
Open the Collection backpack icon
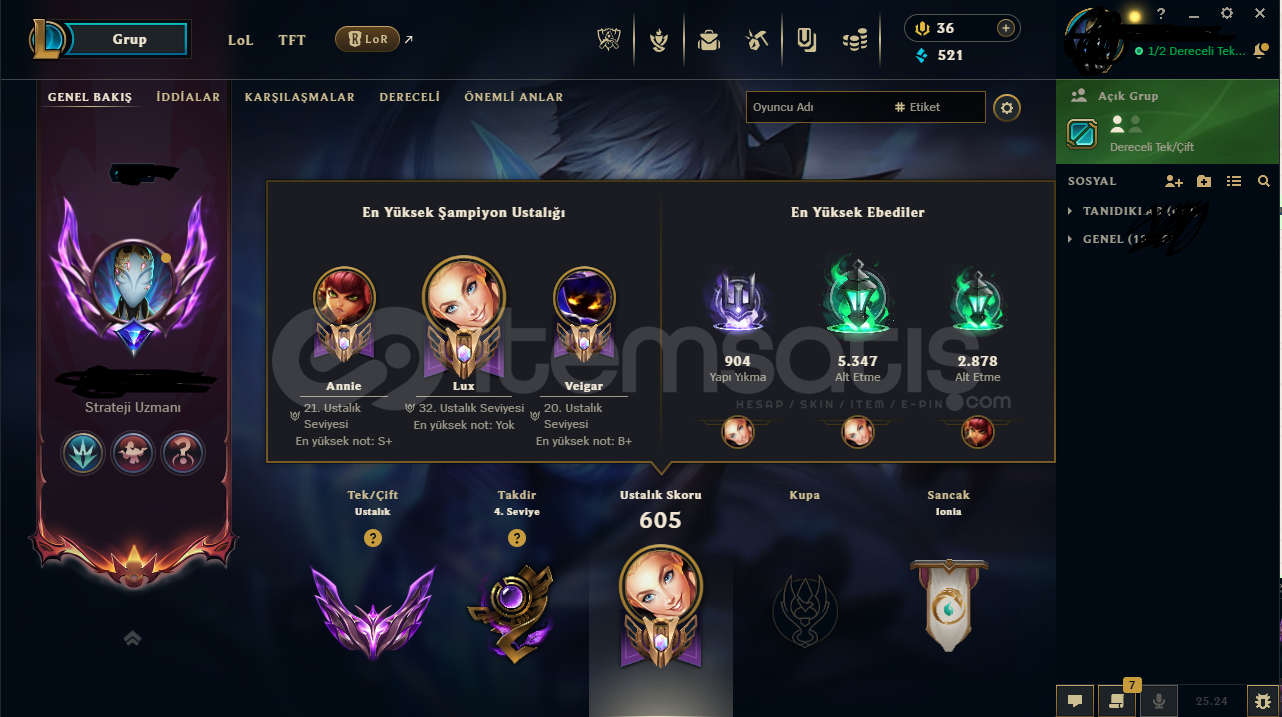click(709, 40)
